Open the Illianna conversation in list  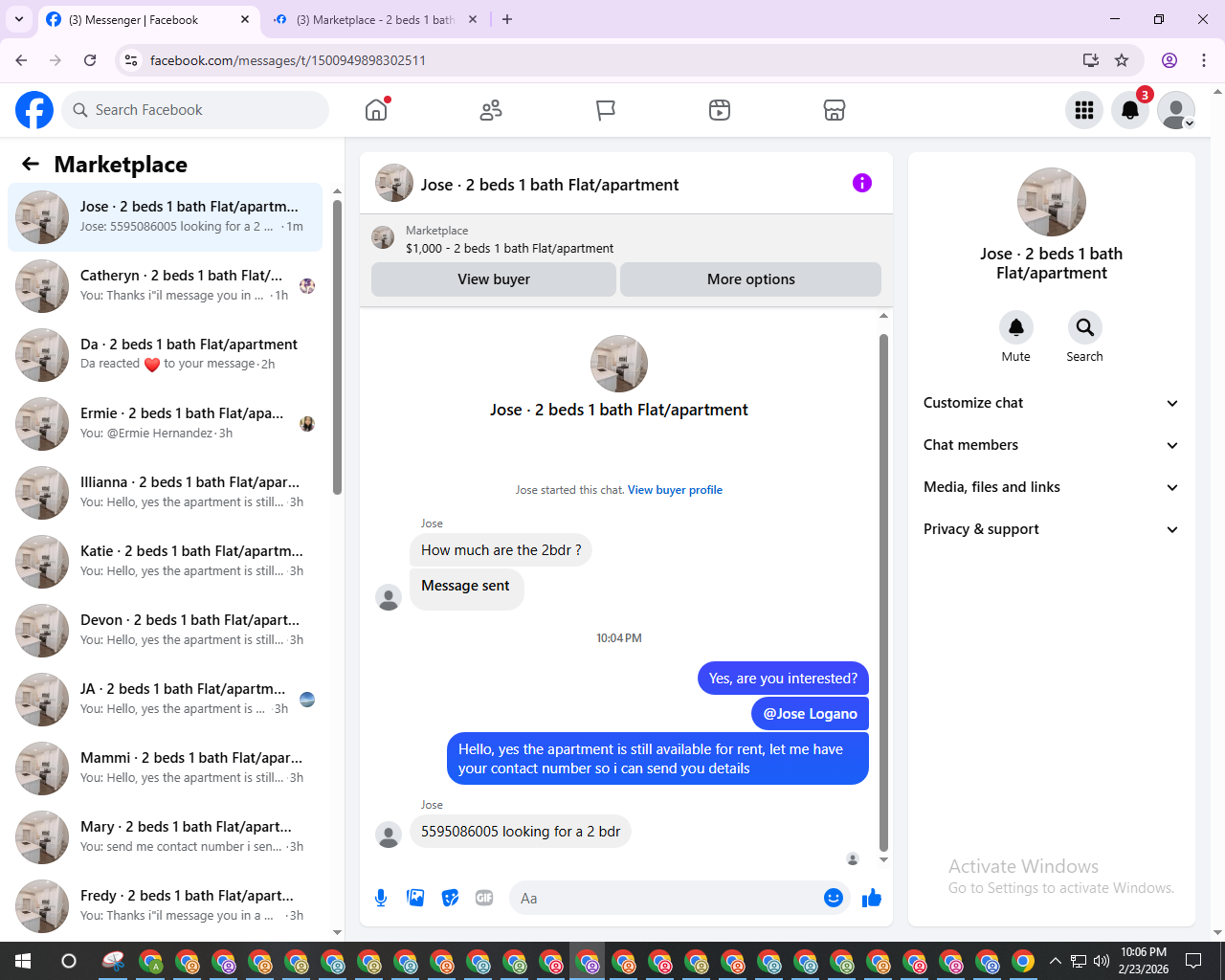tap(165, 492)
